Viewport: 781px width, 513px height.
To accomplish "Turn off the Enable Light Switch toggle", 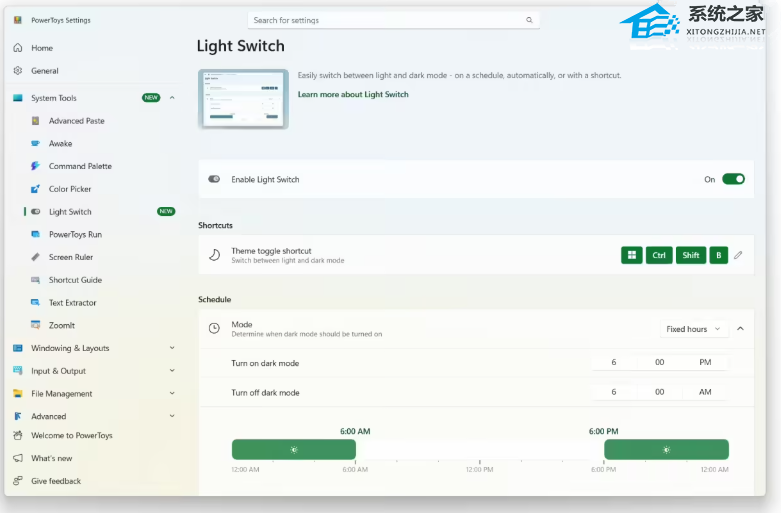I will [x=733, y=179].
